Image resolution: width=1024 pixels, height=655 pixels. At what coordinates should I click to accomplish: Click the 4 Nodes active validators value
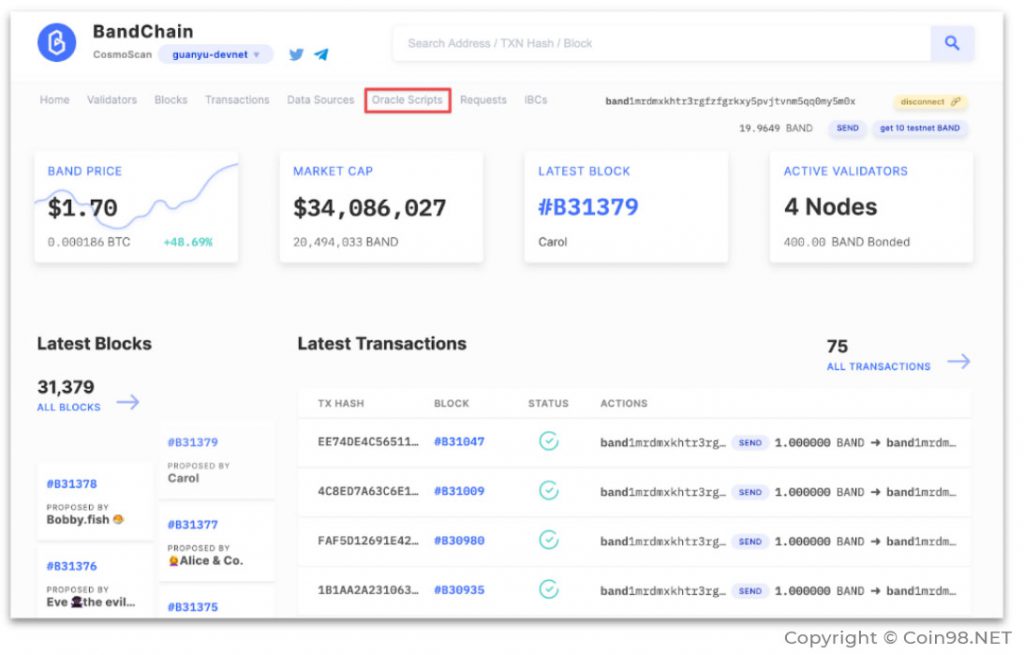pos(831,207)
